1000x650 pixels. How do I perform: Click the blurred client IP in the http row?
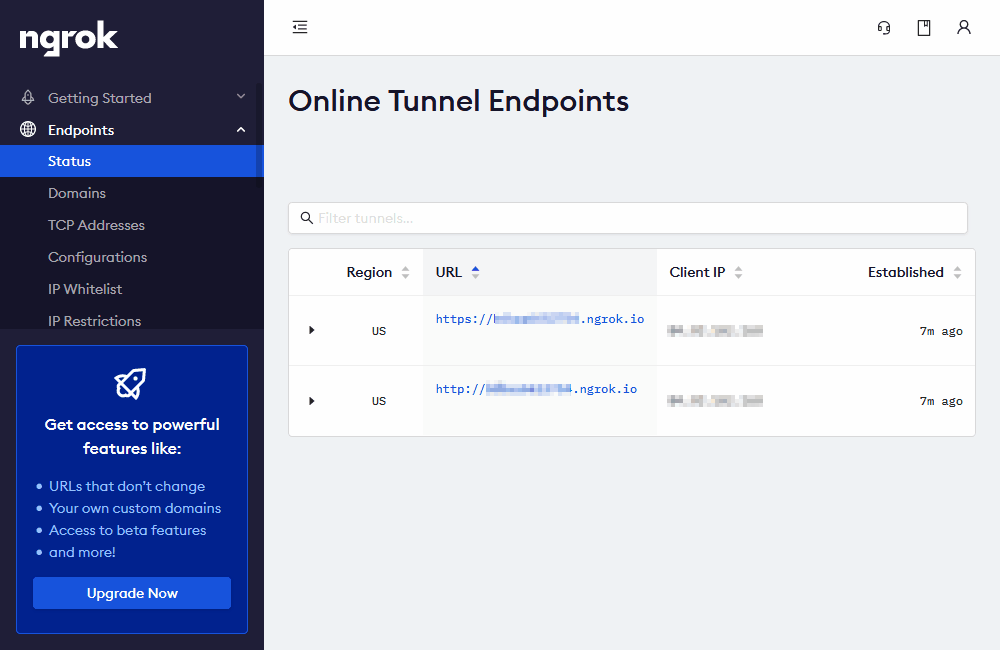click(715, 401)
